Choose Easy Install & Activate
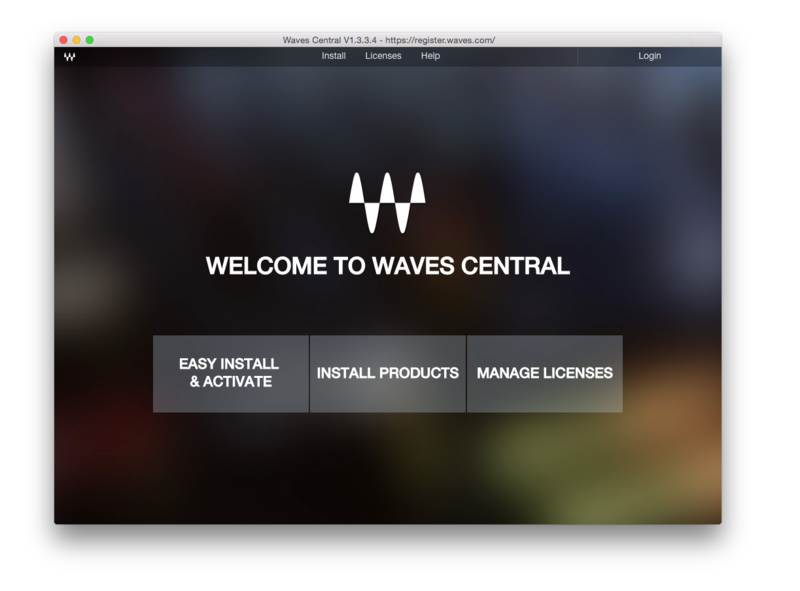 pyautogui.click(x=231, y=374)
